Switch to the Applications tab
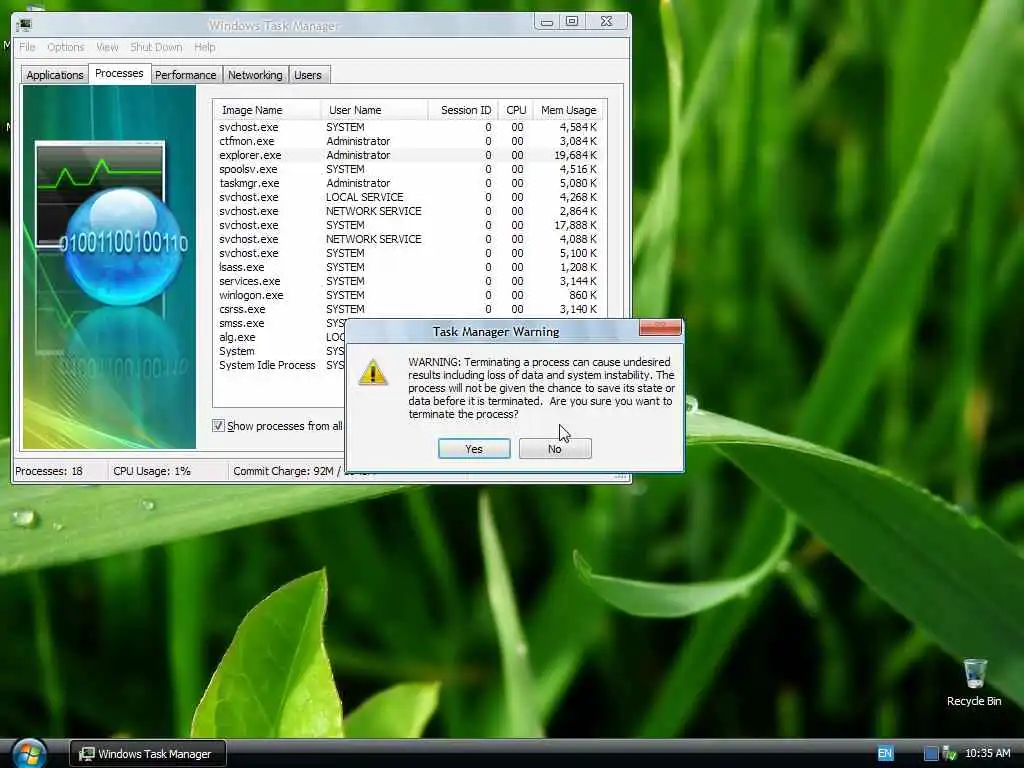The height and width of the screenshot is (768, 1024). 55,74
